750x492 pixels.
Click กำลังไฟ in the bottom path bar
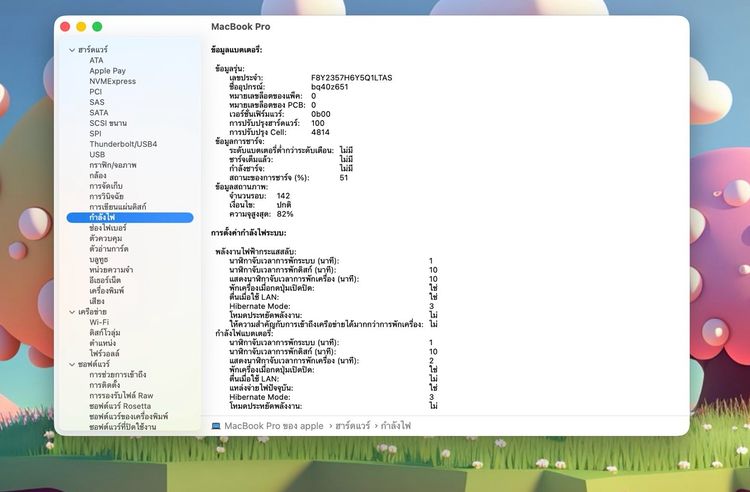pos(396,426)
